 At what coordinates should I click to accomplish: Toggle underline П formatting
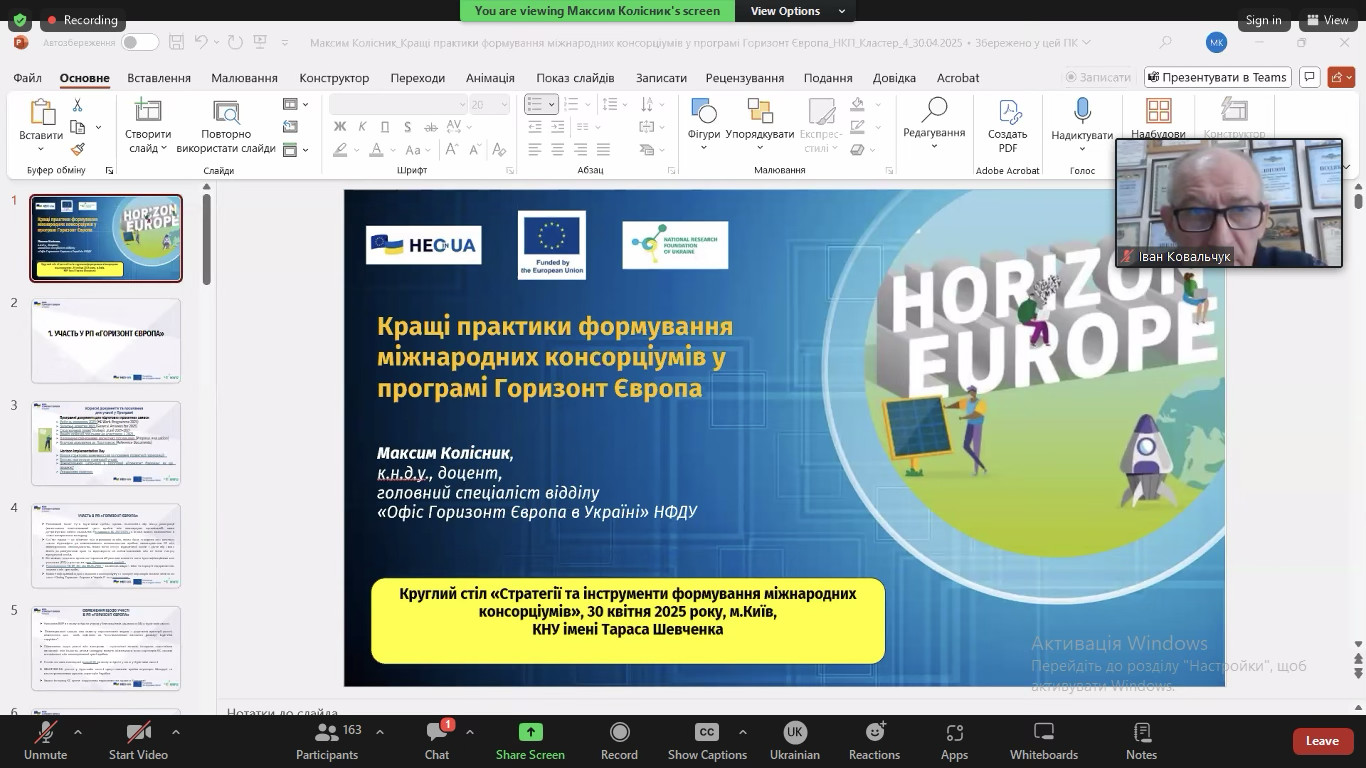(385, 127)
